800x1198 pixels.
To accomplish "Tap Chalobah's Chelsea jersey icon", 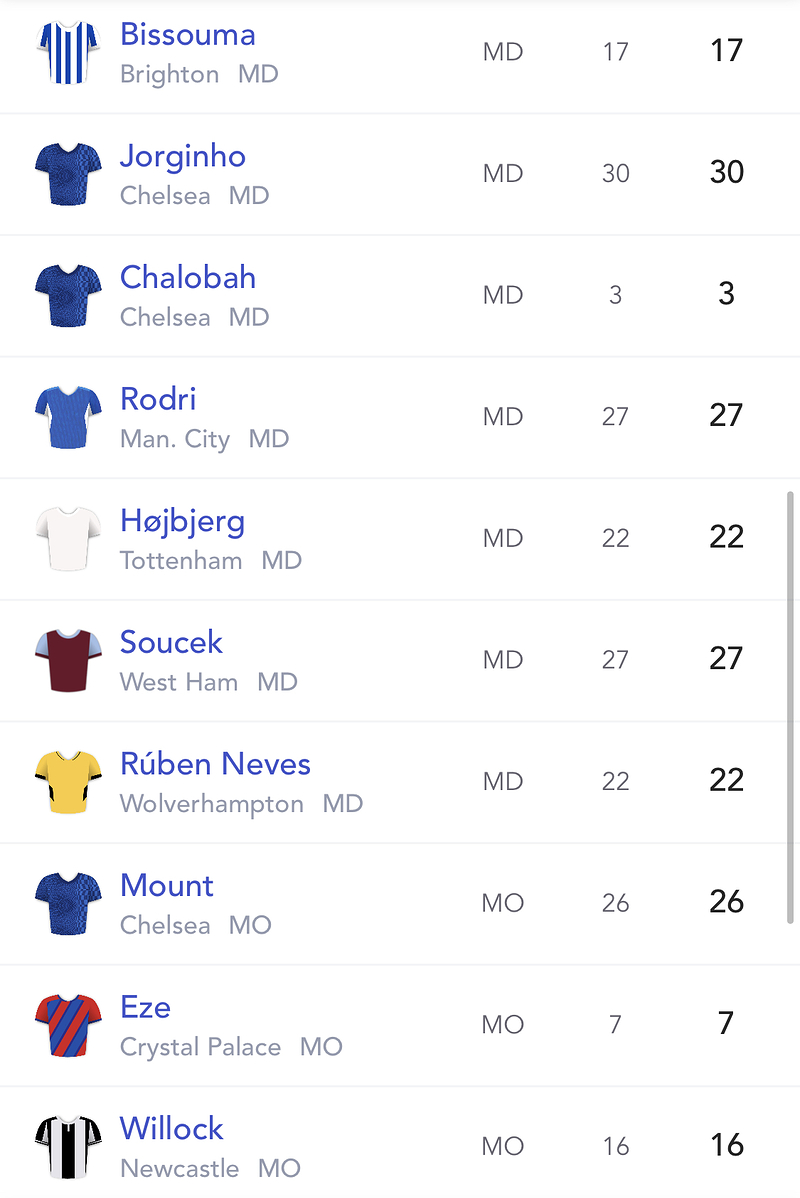I will 68,295.
